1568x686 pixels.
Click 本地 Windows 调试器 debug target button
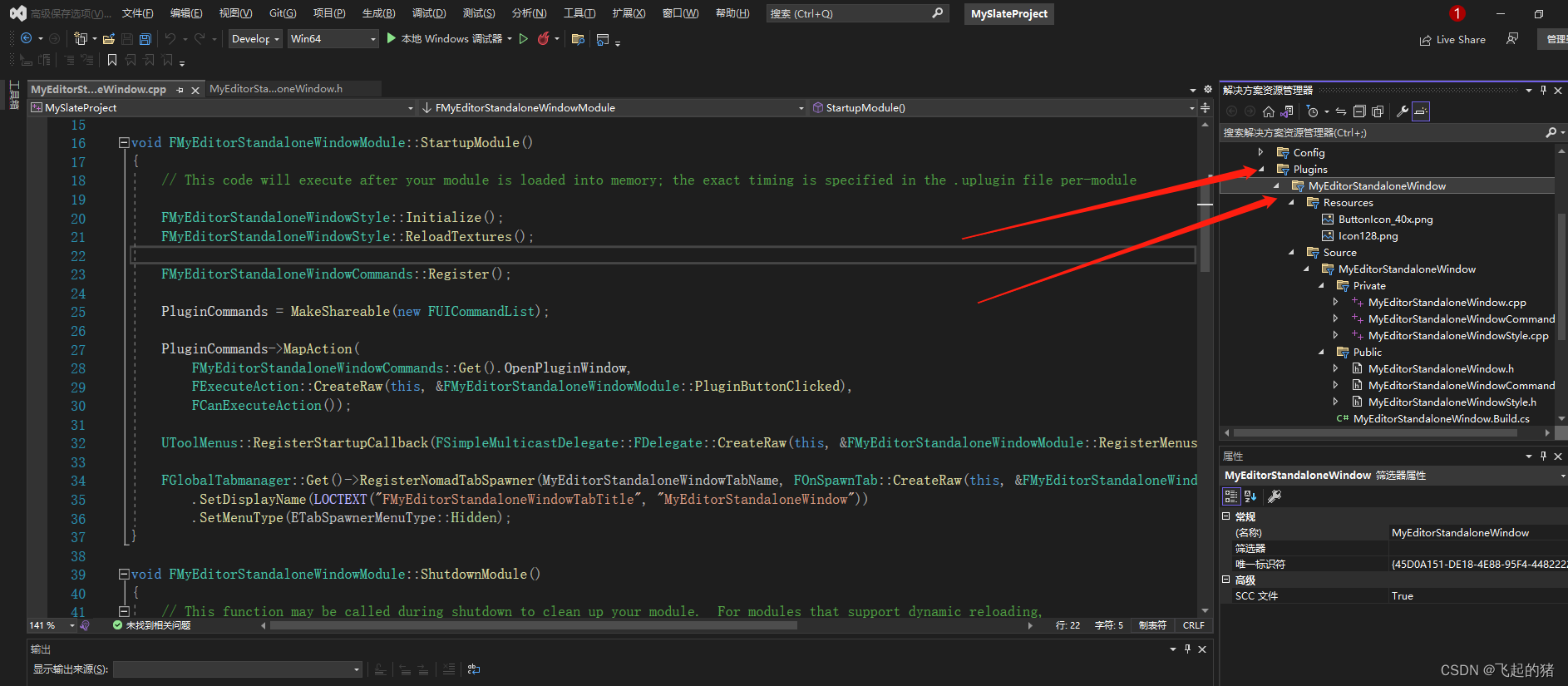(451, 38)
